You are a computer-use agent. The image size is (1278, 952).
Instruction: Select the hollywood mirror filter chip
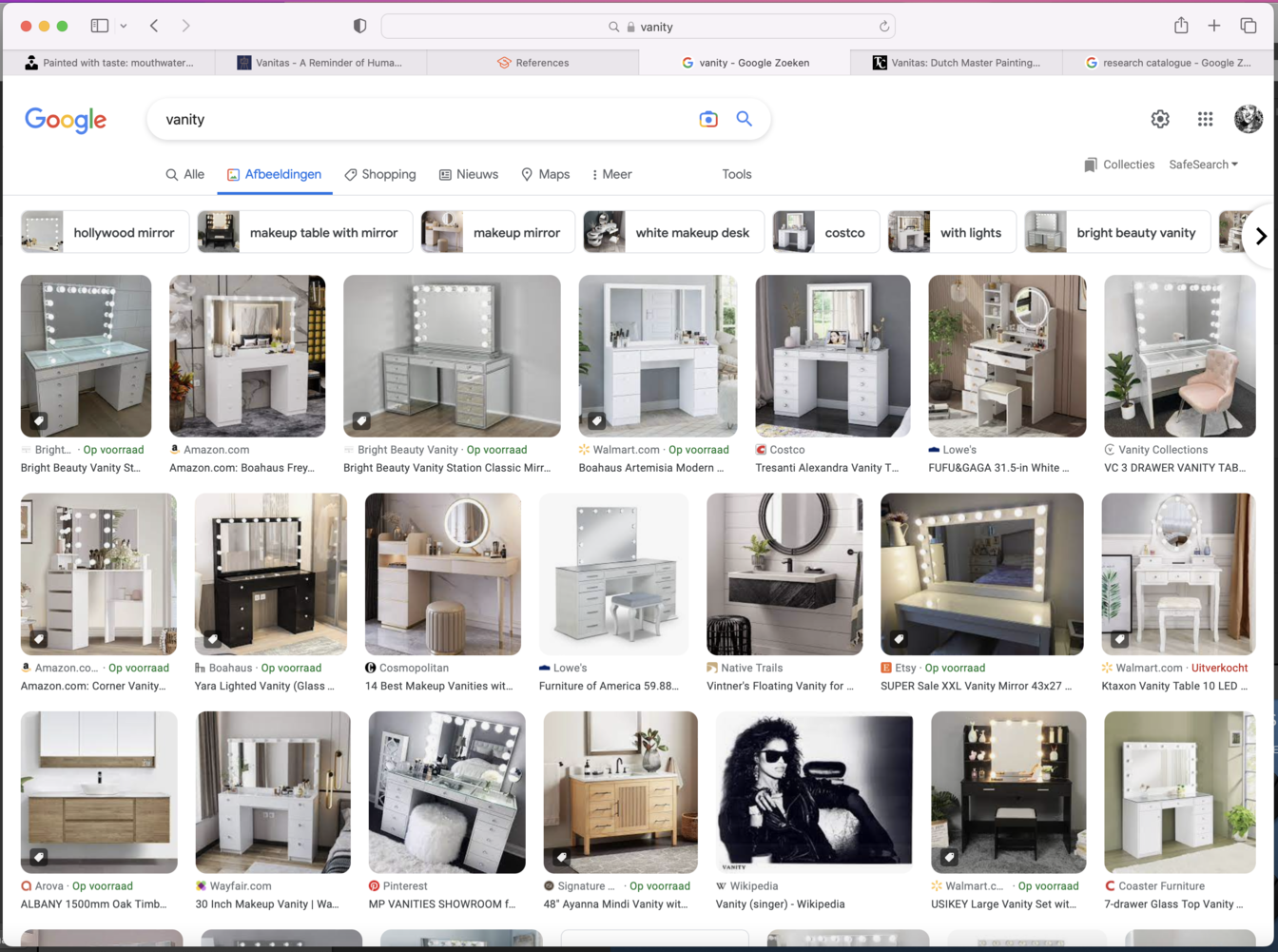tap(105, 232)
